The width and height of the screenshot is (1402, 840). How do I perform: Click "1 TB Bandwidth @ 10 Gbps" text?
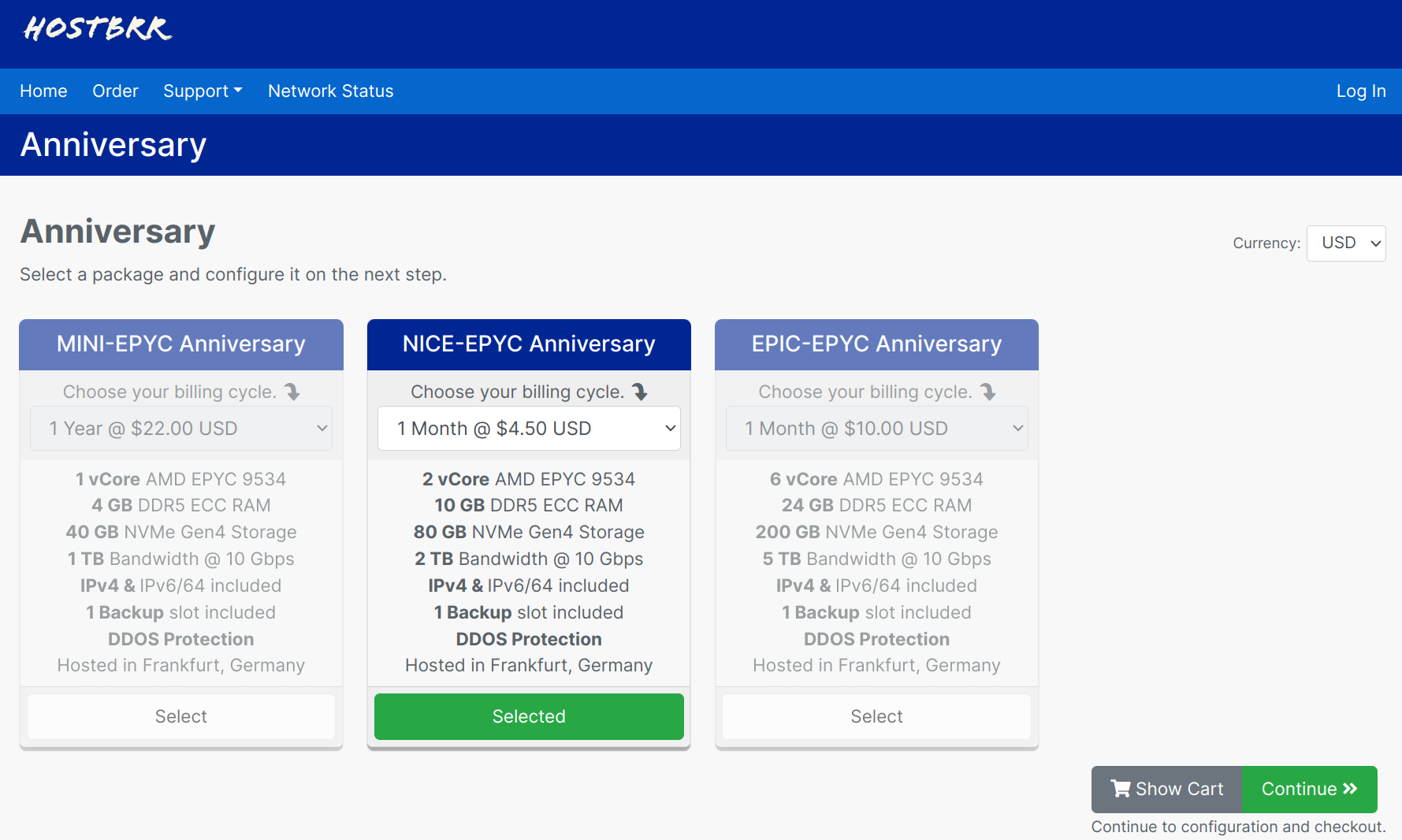[x=181, y=559]
